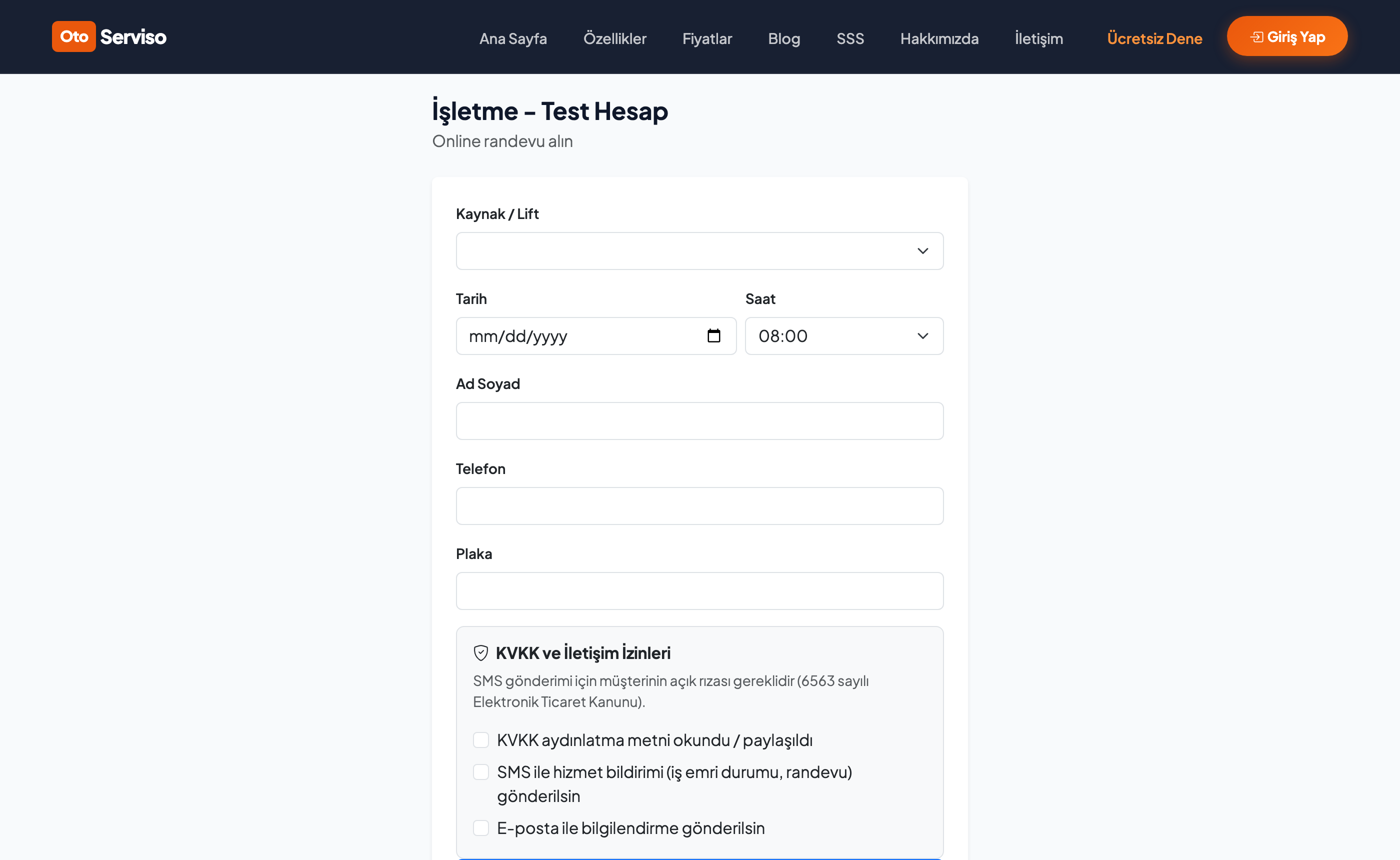Focus the Ad Soyad input field
Screen dimensions: 1400x860
pos(699,421)
